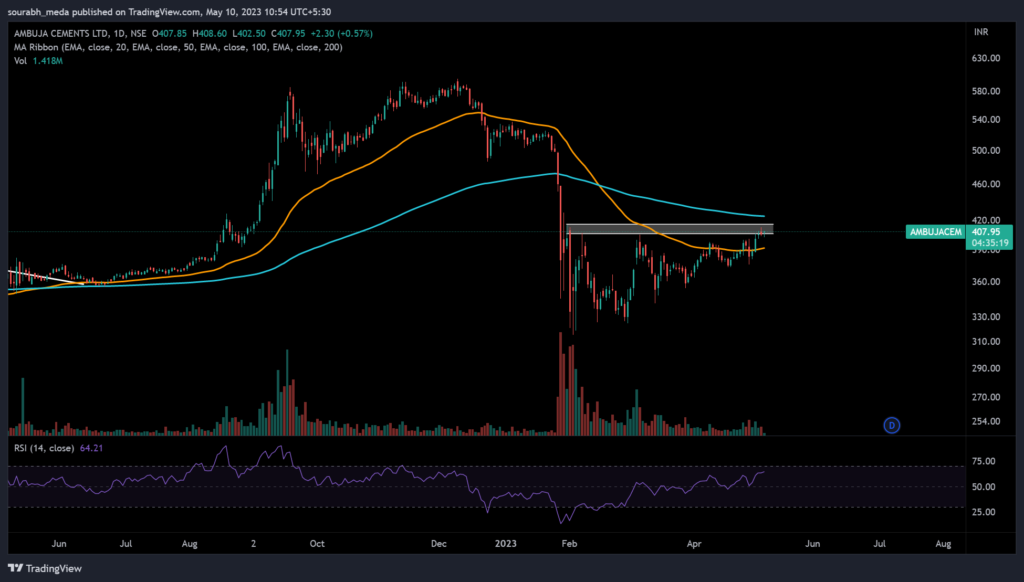Click the Apr label on time axis

point(694,543)
